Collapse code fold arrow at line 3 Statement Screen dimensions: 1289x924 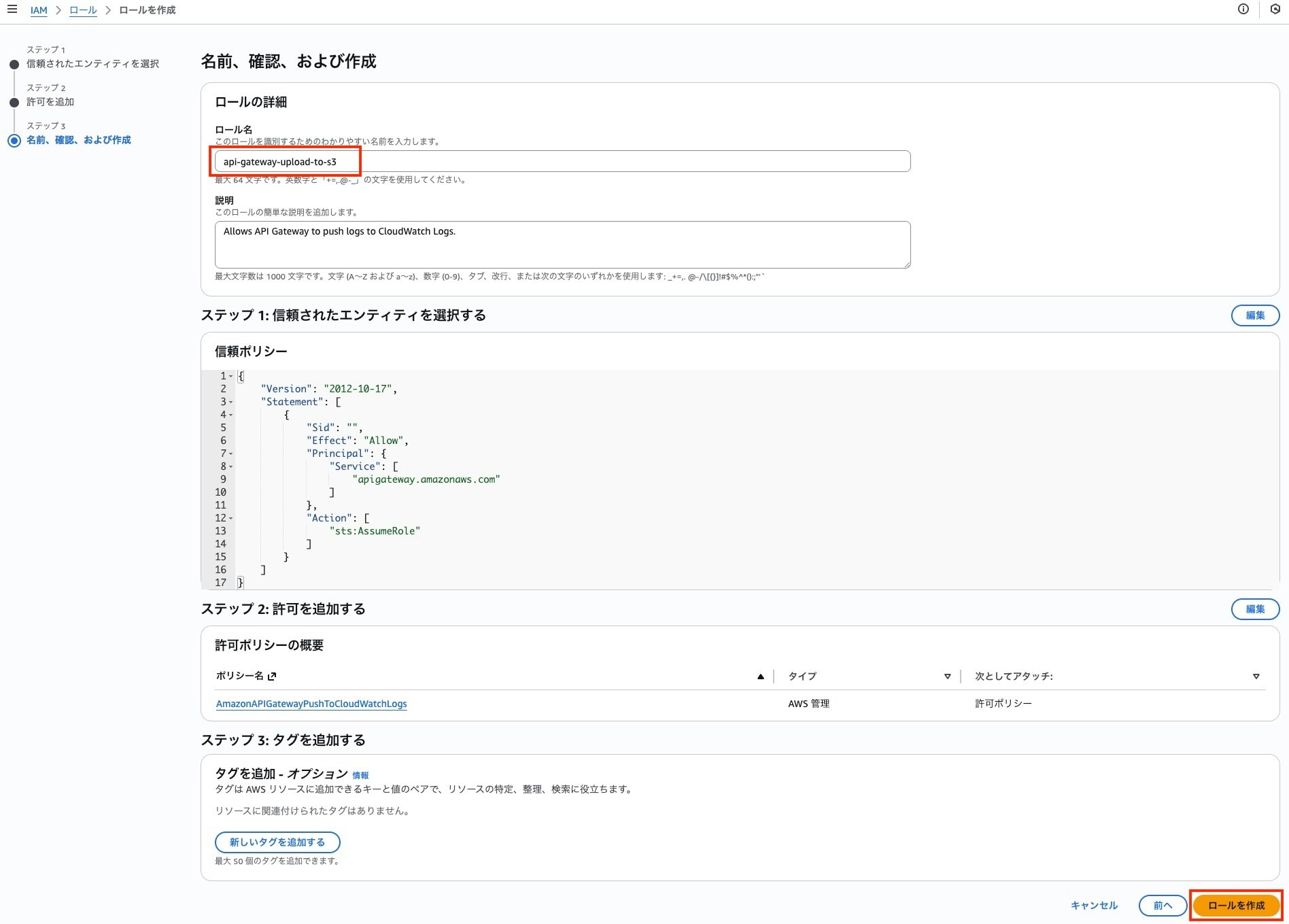pos(231,402)
